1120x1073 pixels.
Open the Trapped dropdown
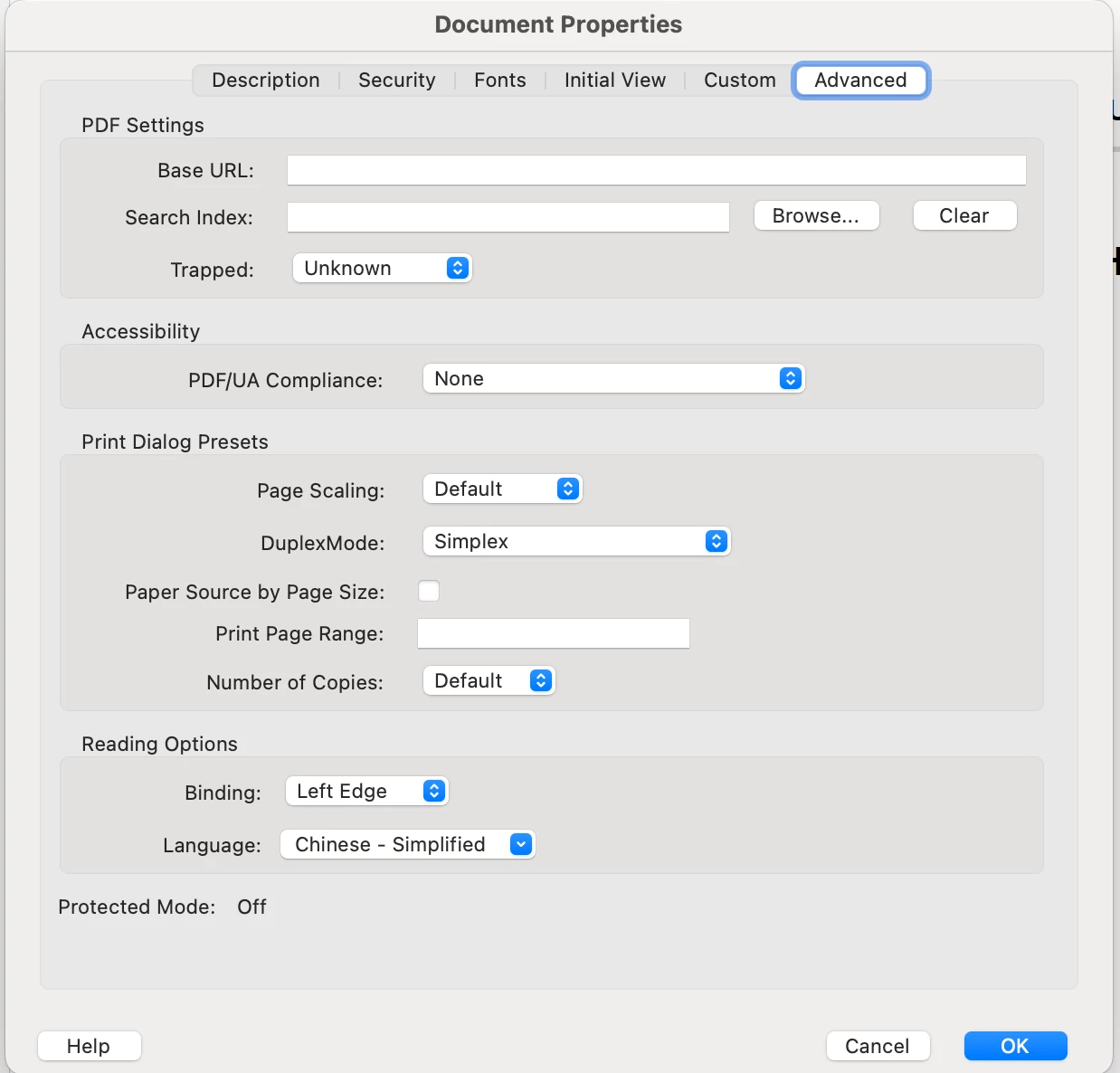[x=382, y=269]
